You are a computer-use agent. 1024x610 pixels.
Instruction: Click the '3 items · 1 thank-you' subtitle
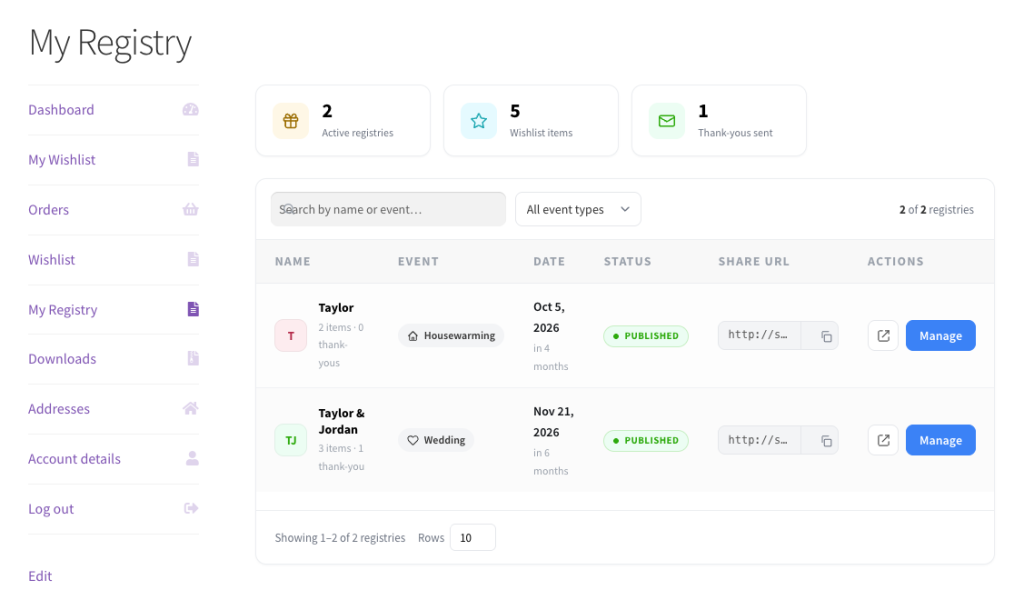coord(341,457)
